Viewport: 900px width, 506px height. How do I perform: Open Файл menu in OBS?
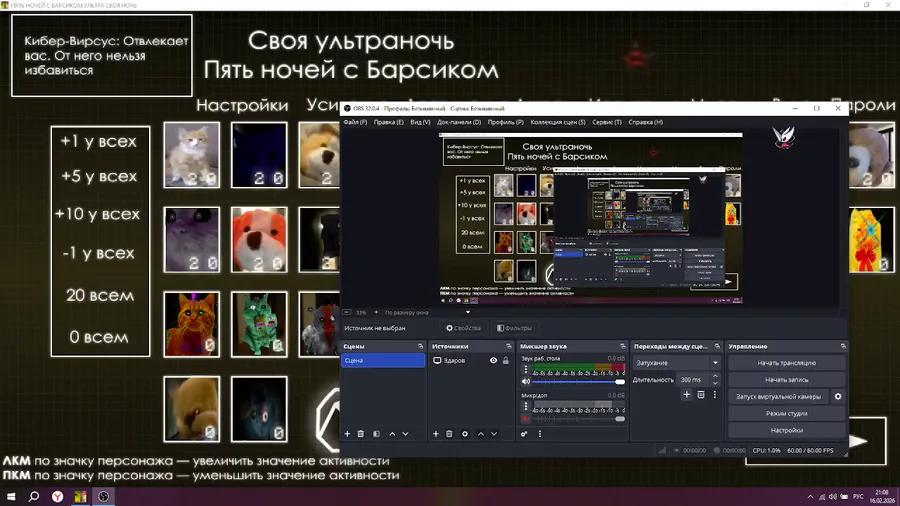click(x=355, y=122)
